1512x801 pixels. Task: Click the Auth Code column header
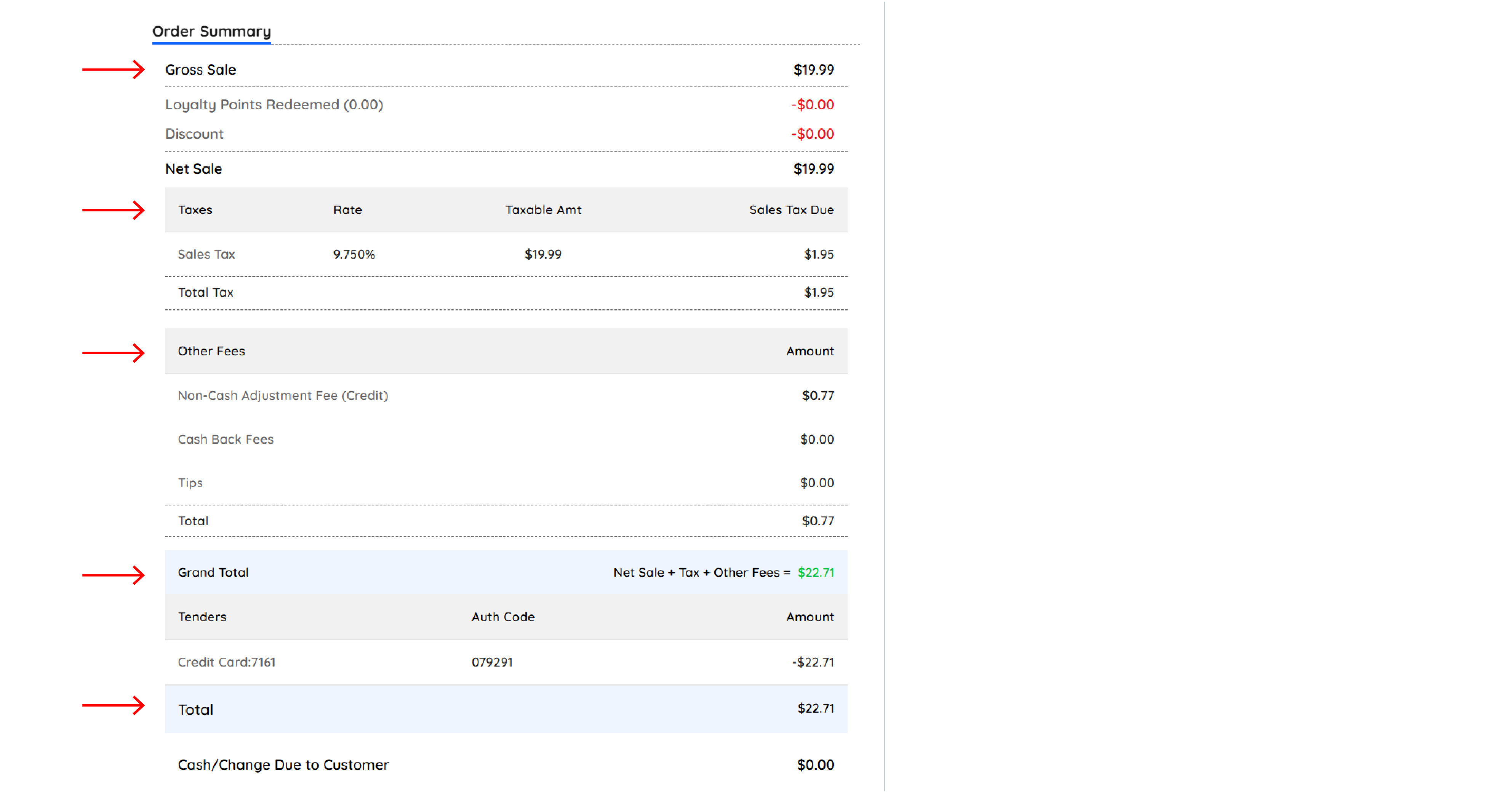503,617
